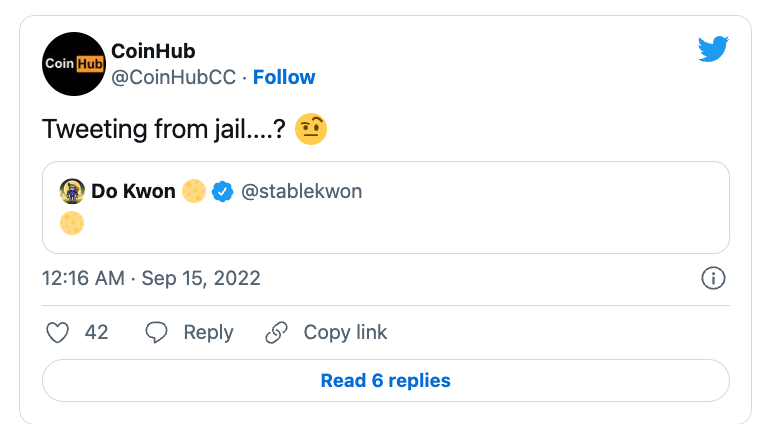Click the chain link copy icon
Image resolution: width=774 pixels, height=446 pixels.
[276, 333]
